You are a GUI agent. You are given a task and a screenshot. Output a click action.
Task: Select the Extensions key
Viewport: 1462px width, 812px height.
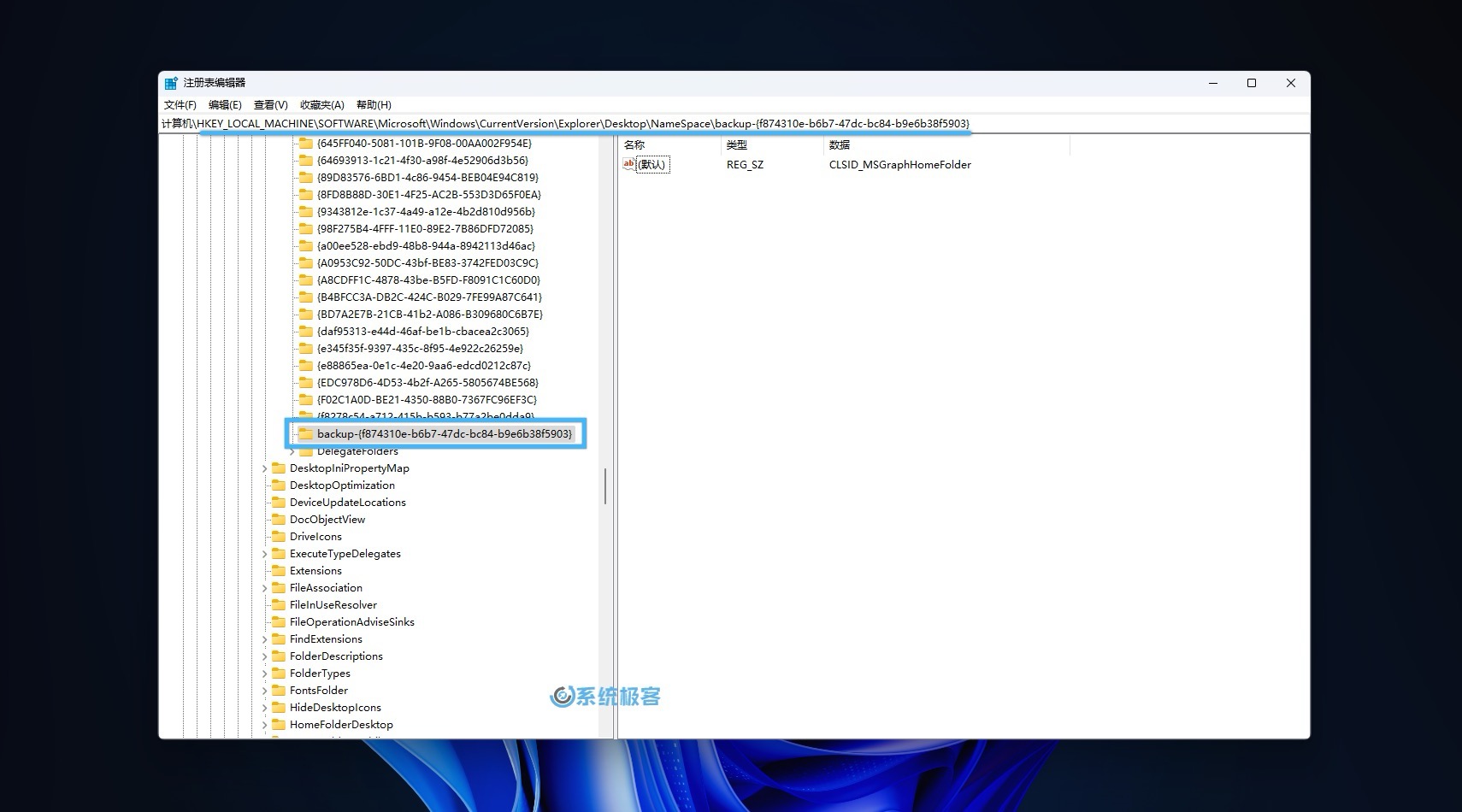(315, 571)
